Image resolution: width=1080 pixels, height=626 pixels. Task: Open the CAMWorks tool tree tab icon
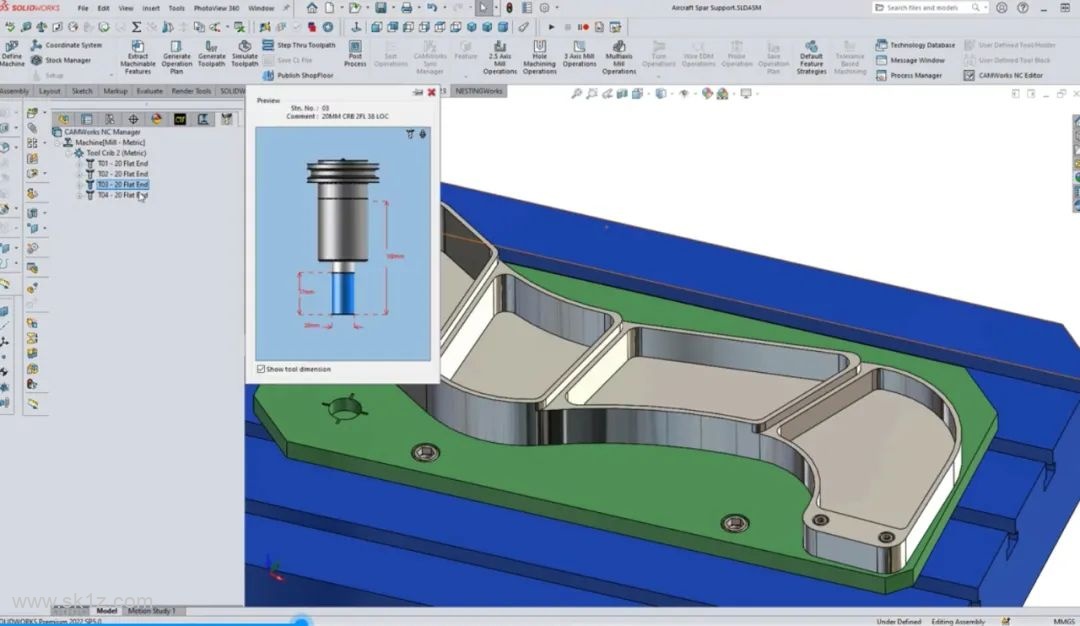click(227, 119)
